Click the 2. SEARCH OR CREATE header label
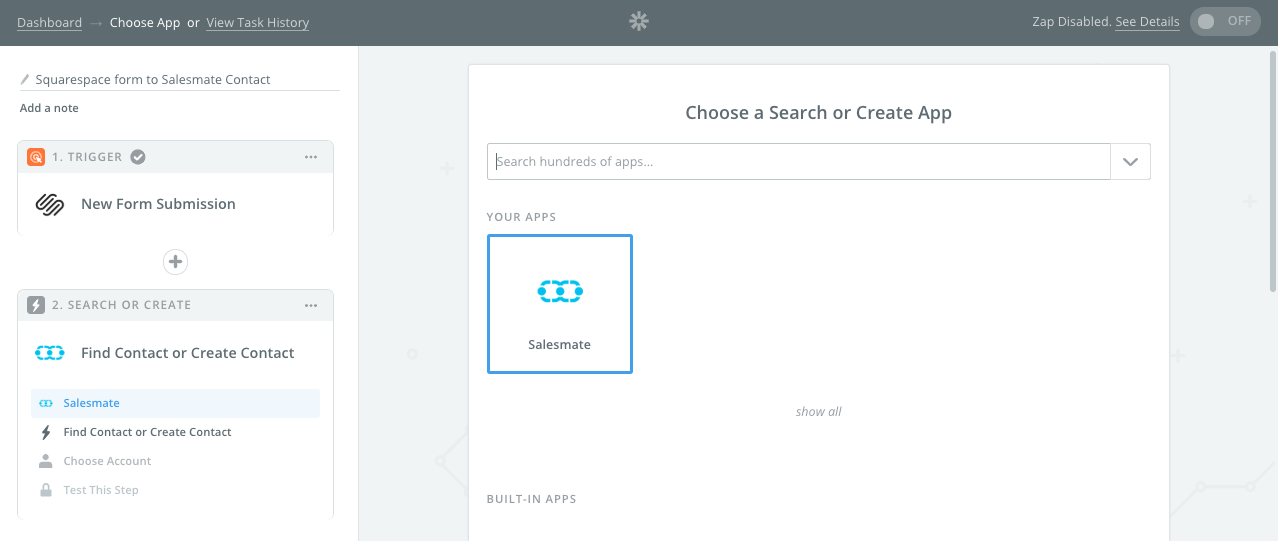The height and width of the screenshot is (541, 1278). point(121,305)
